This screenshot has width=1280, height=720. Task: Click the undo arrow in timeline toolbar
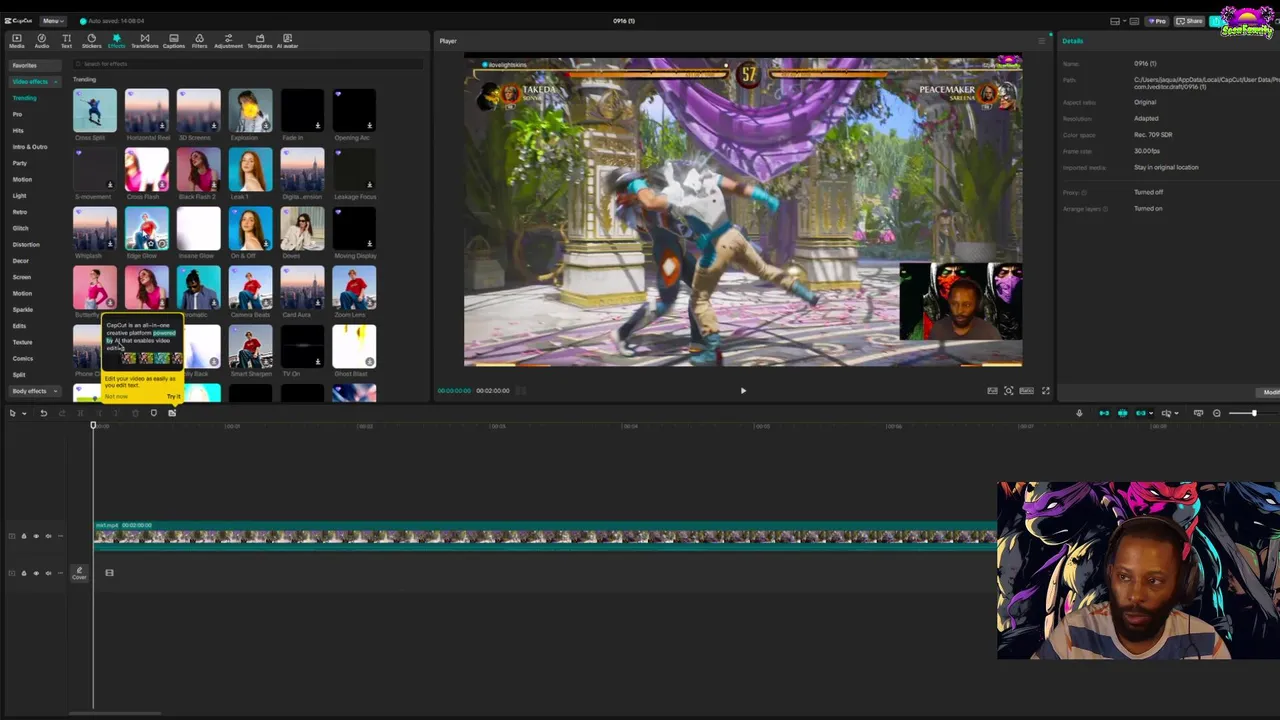[43, 413]
